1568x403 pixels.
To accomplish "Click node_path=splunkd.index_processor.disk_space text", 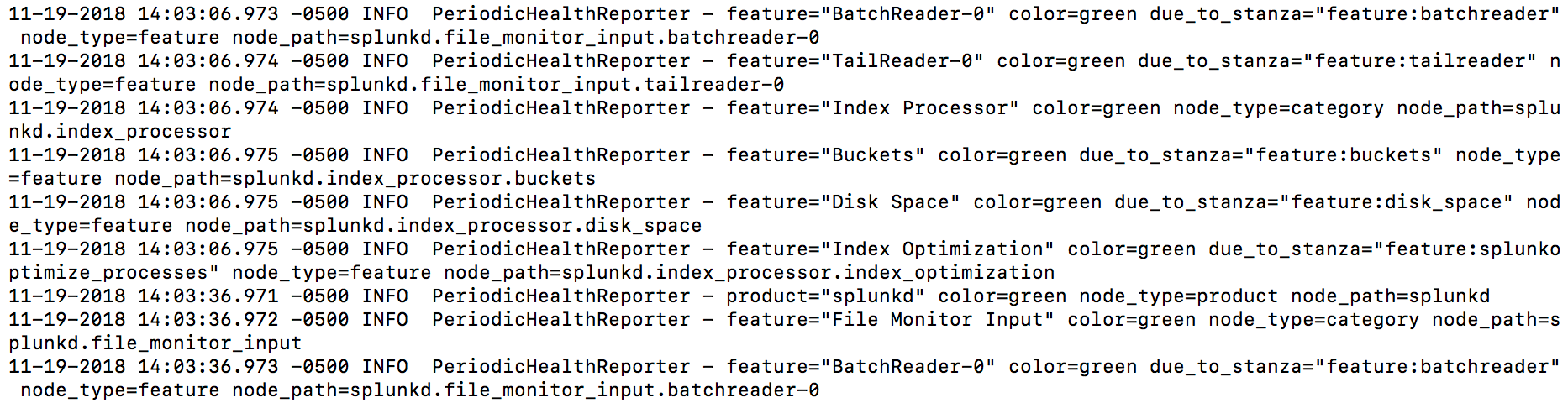I will 444,226.
